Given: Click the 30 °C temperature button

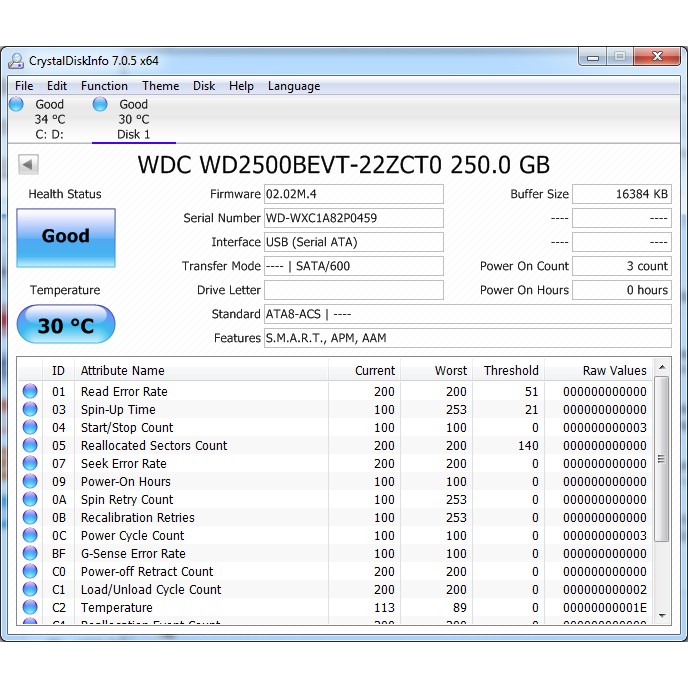Looking at the screenshot, I should [66, 325].
